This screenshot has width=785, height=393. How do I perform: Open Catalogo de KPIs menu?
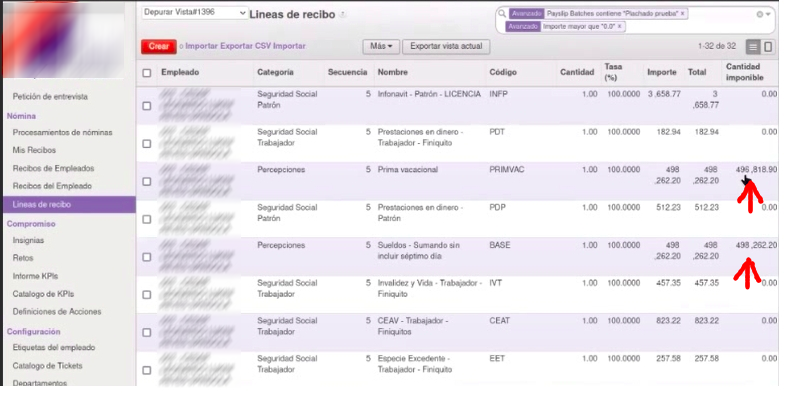[43, 294]
